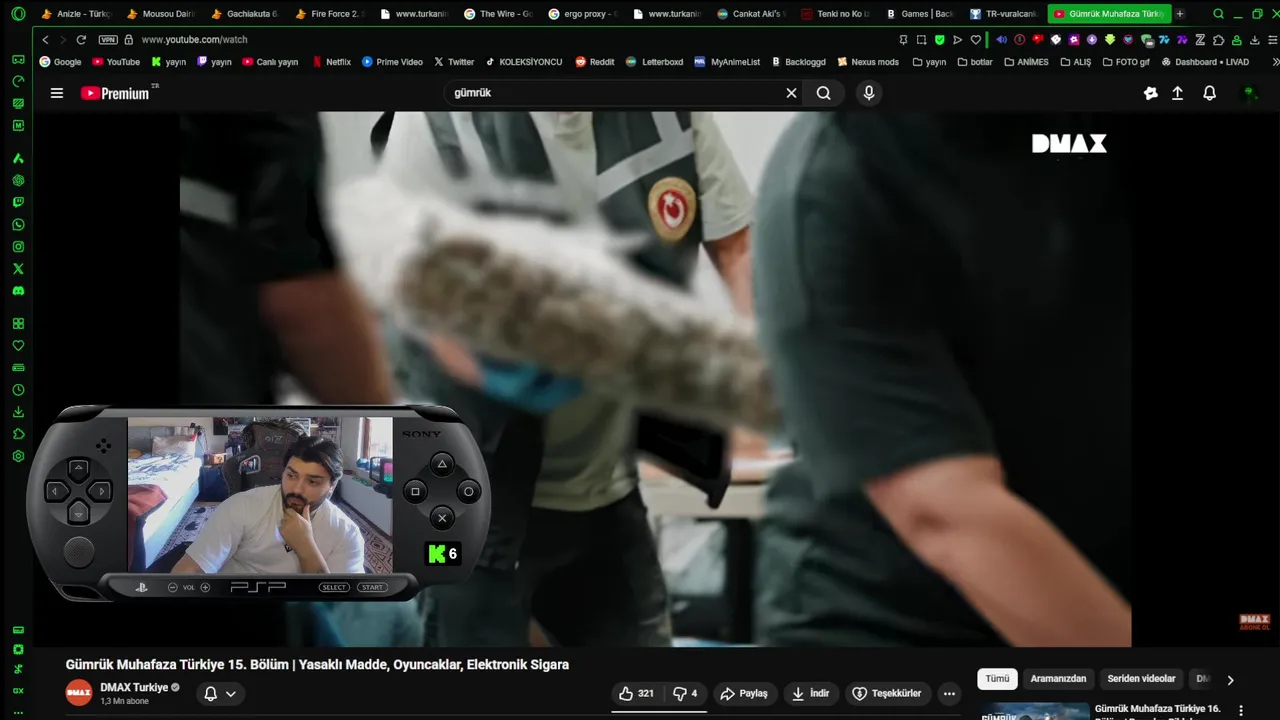Open the sidebar history clock icon
This screenshot has height=720, width=1280.
18,390
